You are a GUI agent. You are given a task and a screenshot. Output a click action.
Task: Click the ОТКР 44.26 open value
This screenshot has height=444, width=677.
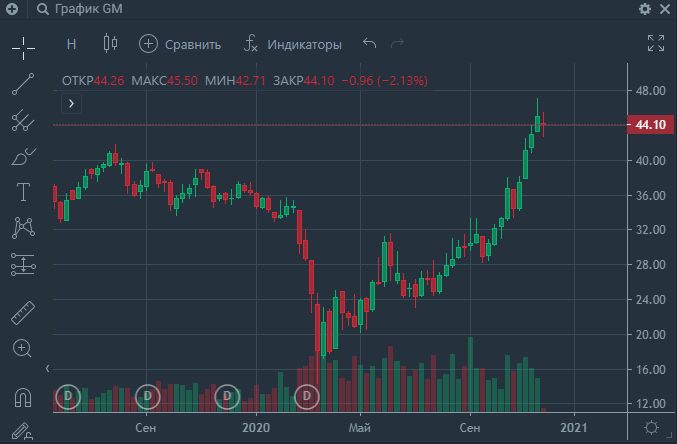pyautogui.click(x=93, y=81)
